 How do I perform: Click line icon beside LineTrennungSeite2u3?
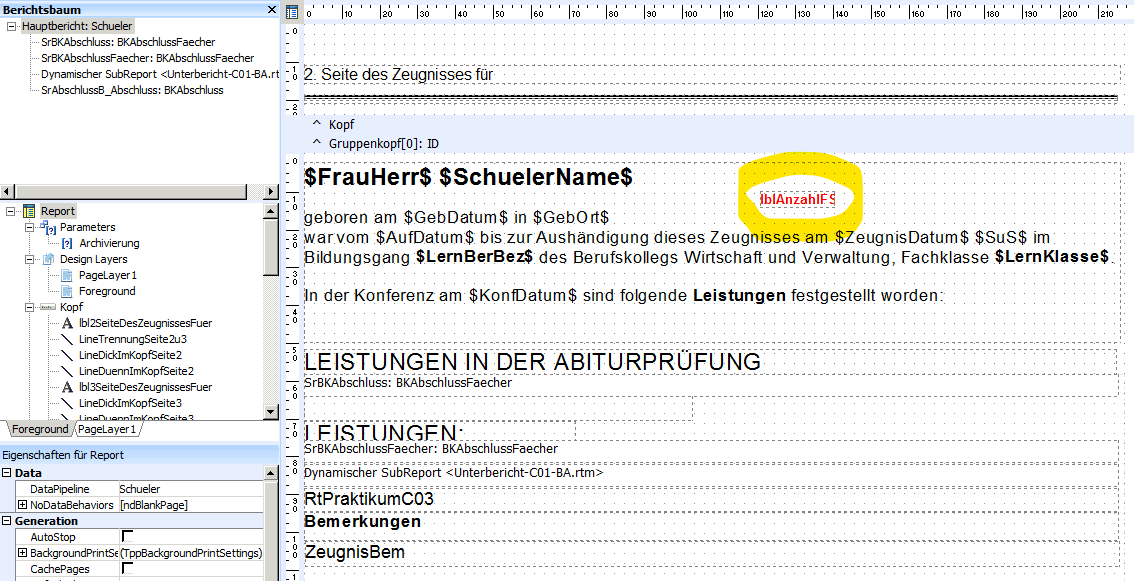(x=67, y=339)
